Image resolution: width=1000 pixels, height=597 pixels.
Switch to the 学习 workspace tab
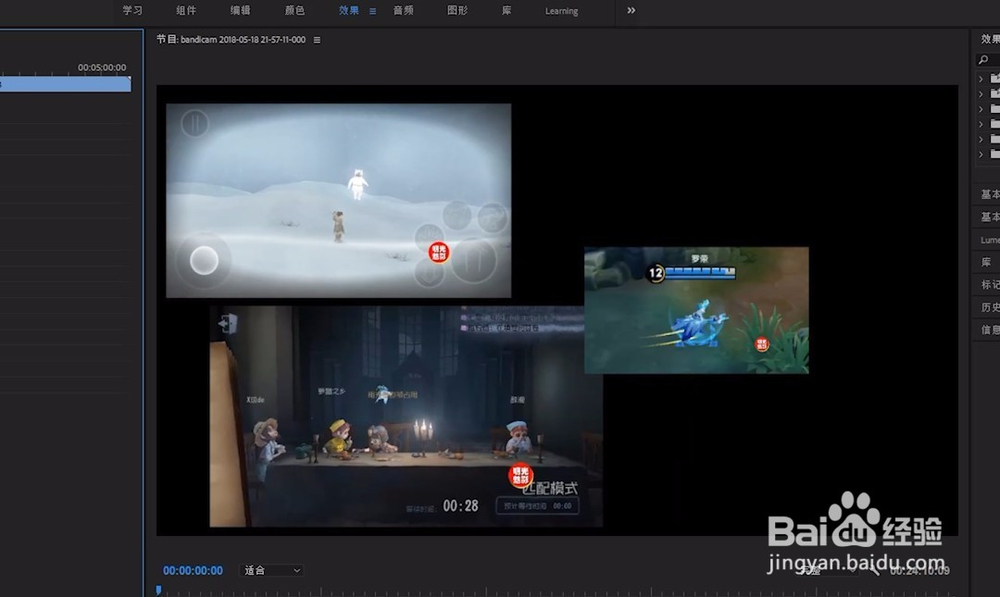[133, 10]
